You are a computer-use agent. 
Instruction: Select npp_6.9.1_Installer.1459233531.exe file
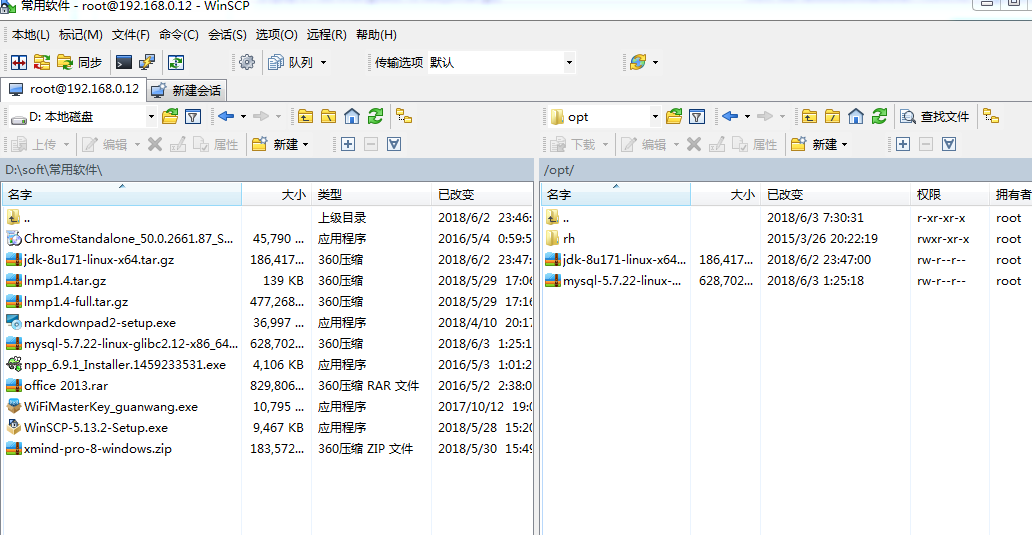pyautogui.click(x=125, y=365)
